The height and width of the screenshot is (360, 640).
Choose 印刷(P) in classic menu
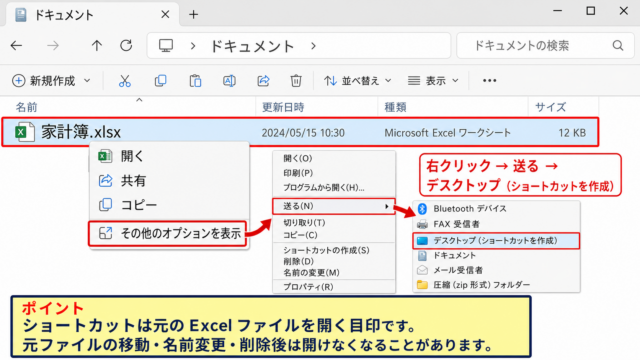334,173
